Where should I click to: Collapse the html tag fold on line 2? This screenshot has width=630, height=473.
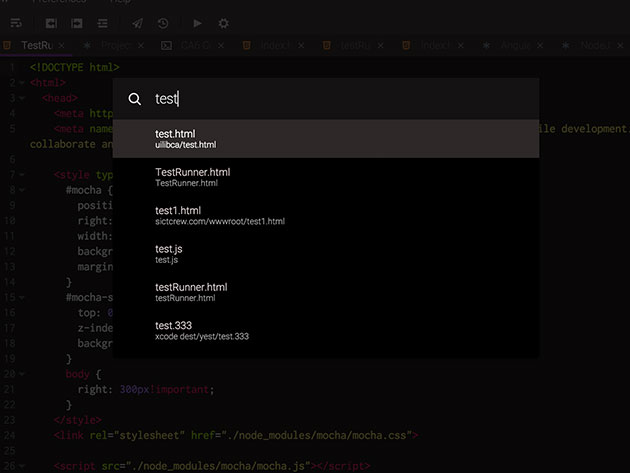[x=22, y=83]
